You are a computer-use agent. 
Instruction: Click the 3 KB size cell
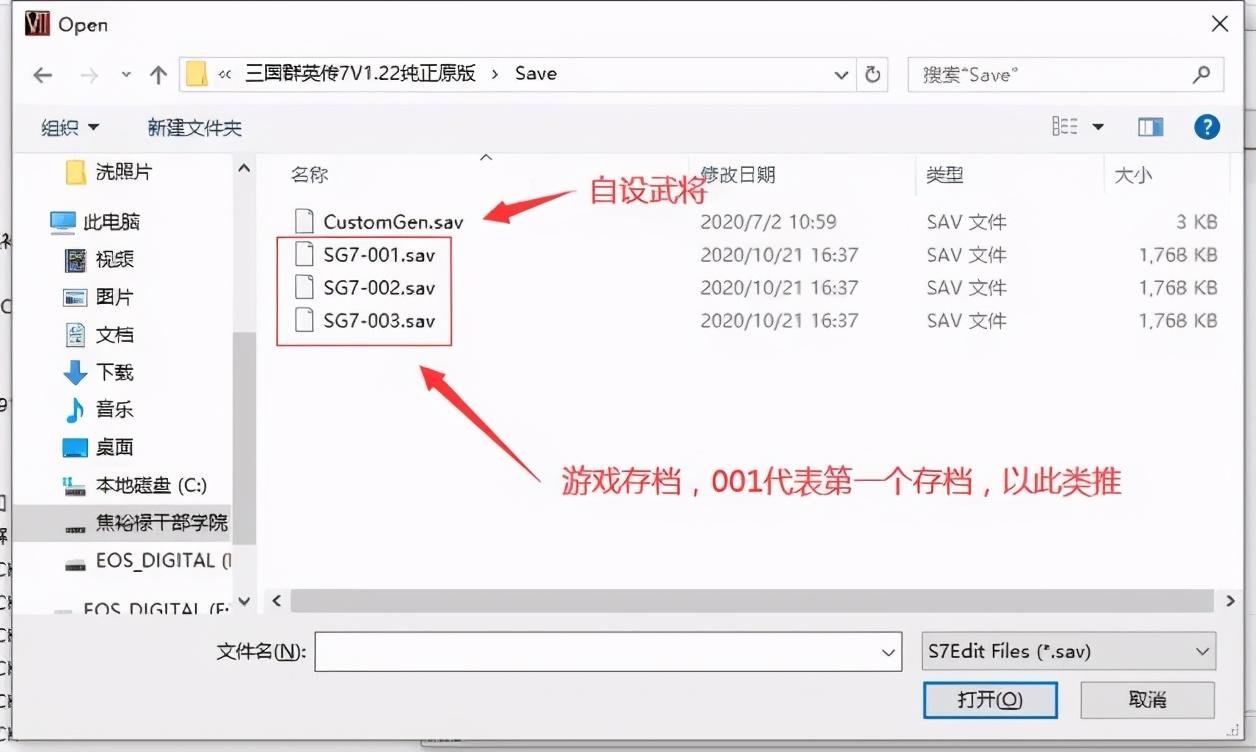(x=1196, y=222)
